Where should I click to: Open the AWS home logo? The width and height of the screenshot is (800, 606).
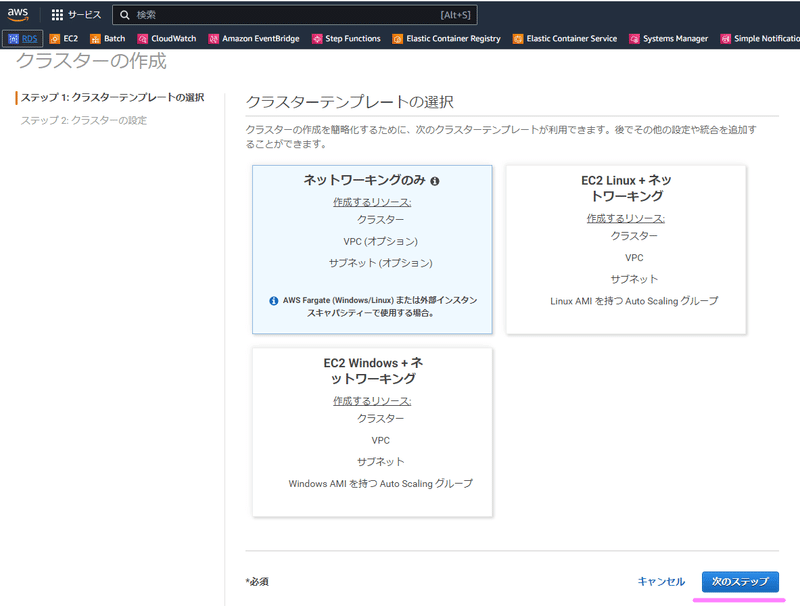point(18,15)
